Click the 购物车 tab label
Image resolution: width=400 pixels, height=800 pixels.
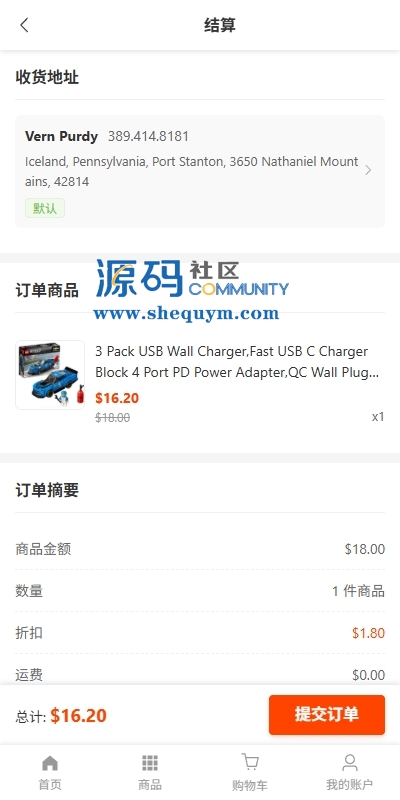[249, 784]
